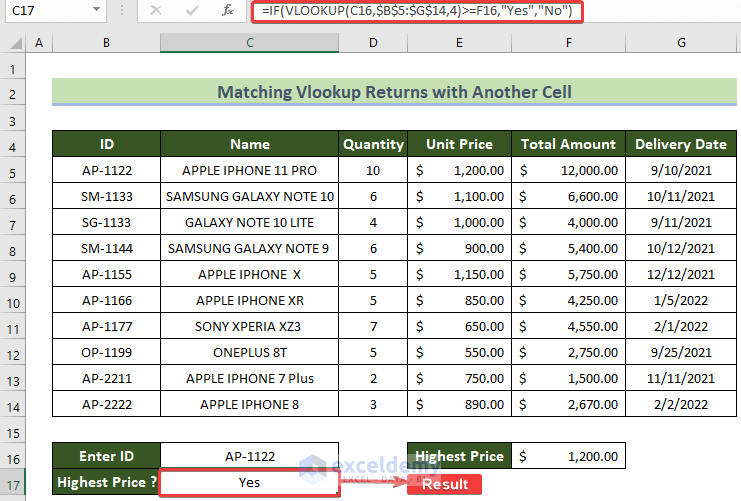
Task: Select quantity cell '7' for Sony Xperia
Action: click(x=373, y=326)
